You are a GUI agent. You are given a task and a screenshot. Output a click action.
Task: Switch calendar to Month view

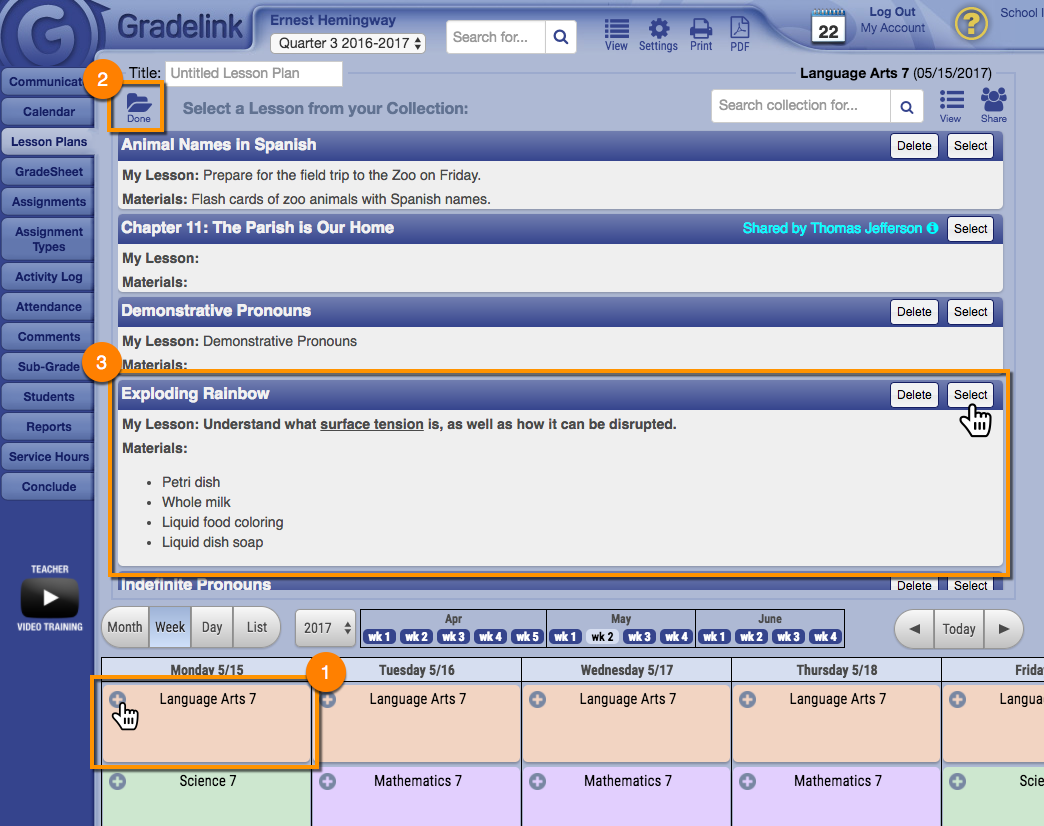[125, 627]
